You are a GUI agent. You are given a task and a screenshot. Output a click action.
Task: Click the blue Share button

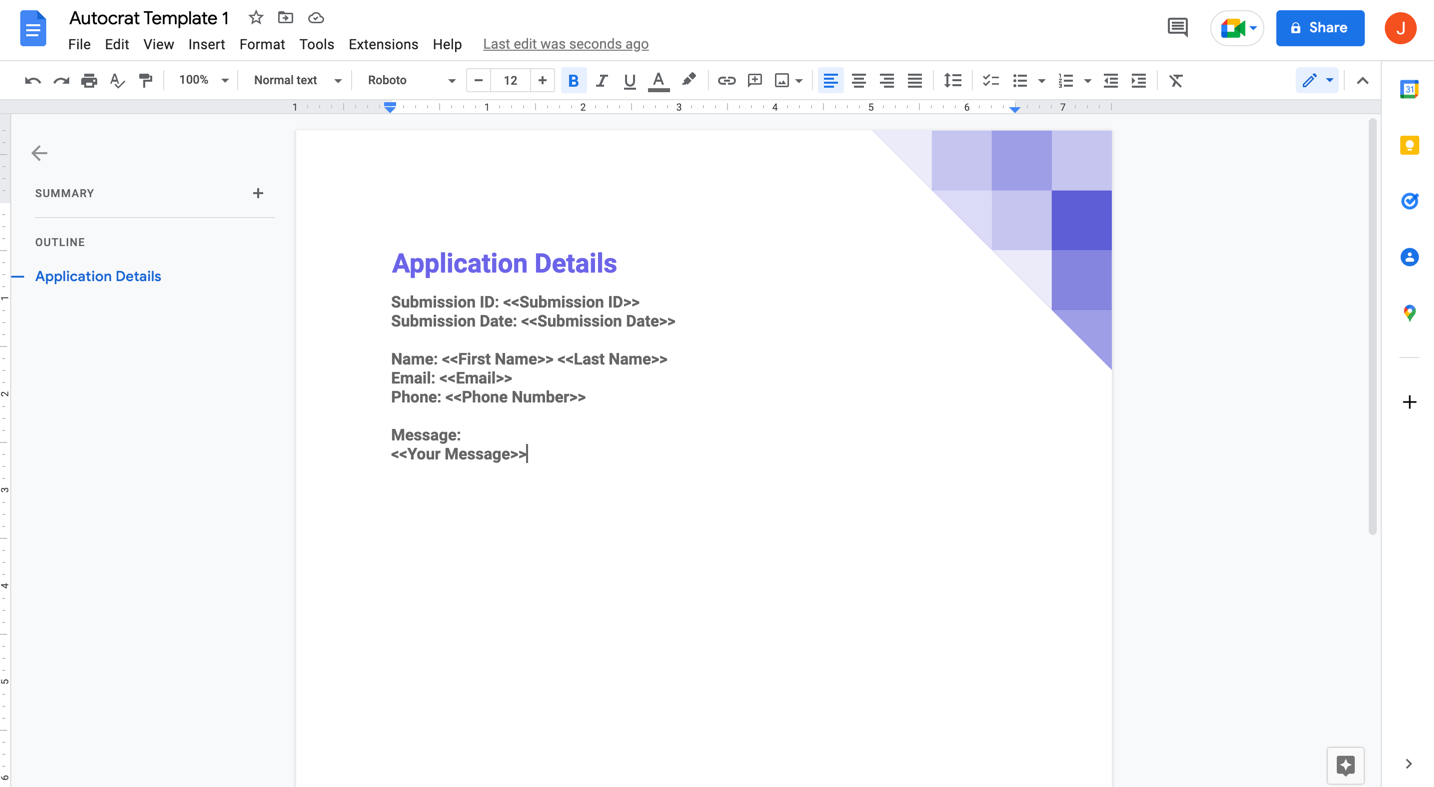(x=1319, y=28)
